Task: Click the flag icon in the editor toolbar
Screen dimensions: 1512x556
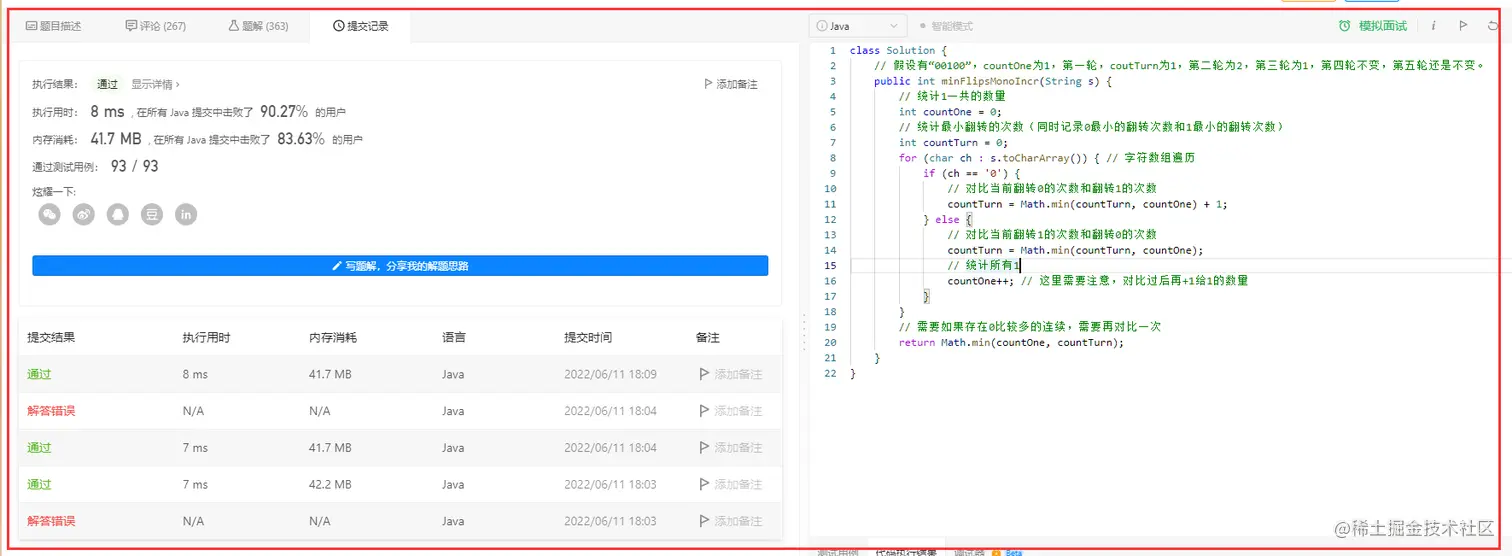Action: point(1463,26)
